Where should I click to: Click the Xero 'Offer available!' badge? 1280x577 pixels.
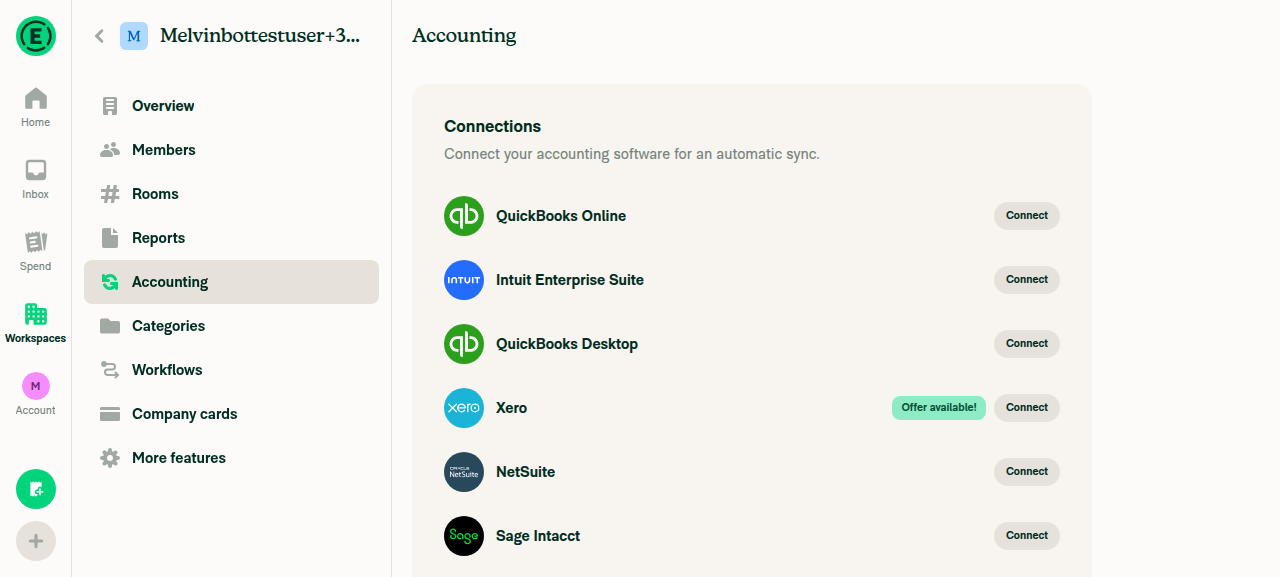click(x=939, y=408)
